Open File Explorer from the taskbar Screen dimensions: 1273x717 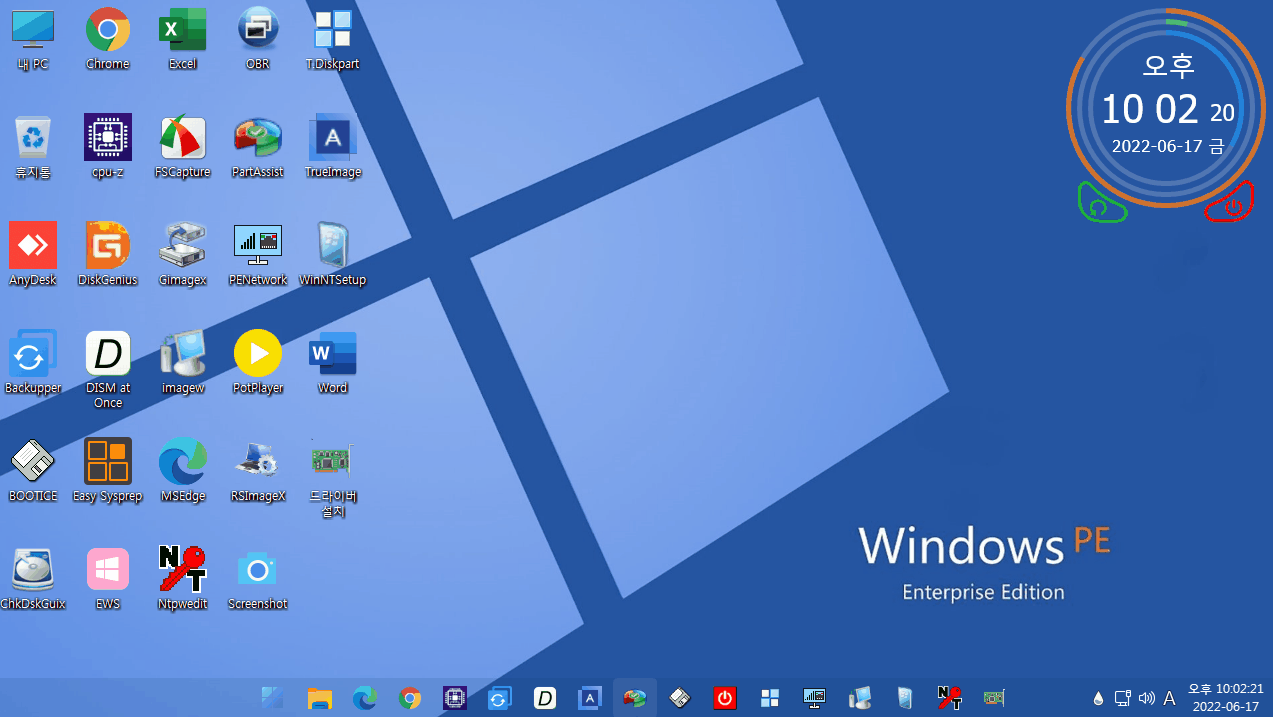(x=319, y=698)
